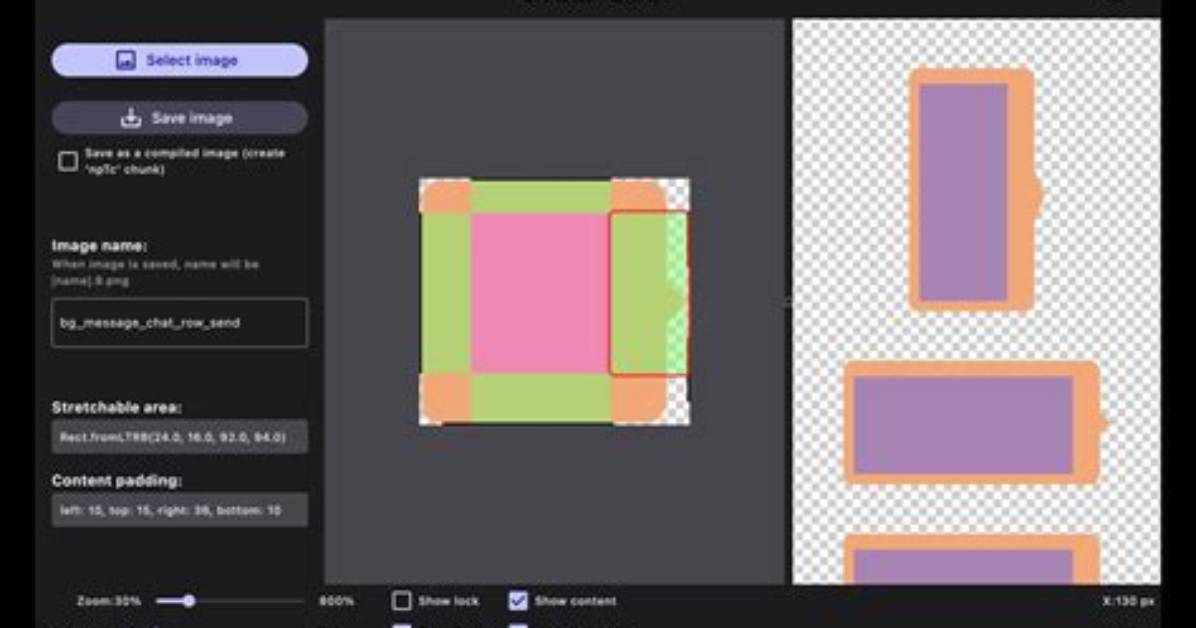
Task: Click the Save image button
Action: pos(180,118)
